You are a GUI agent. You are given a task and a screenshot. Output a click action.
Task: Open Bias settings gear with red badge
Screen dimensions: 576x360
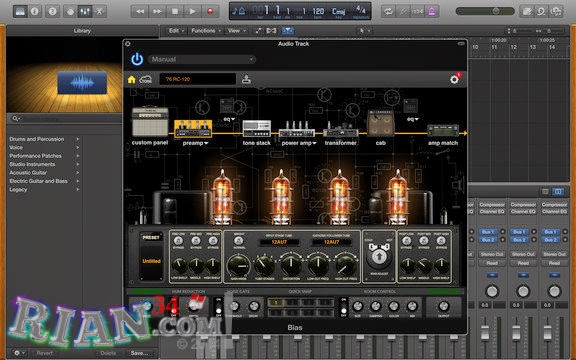454,79
